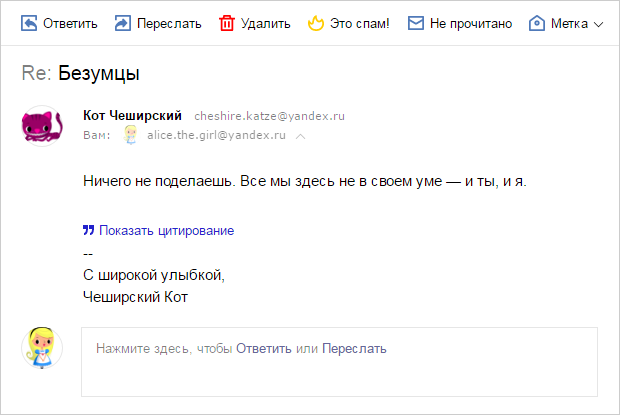Screen dimensions: 620x415
Task: Click the flame spam icon
Action: click(x=316, y=23)
